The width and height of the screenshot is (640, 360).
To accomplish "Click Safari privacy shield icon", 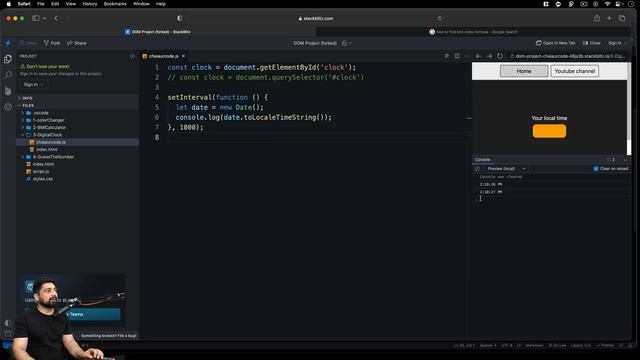I will [180, 18].
